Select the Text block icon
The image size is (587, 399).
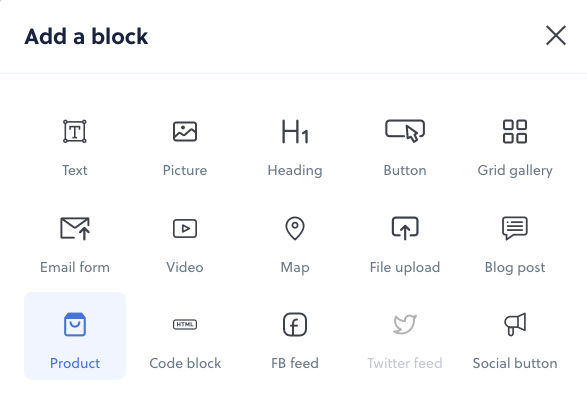click(75, 131)
